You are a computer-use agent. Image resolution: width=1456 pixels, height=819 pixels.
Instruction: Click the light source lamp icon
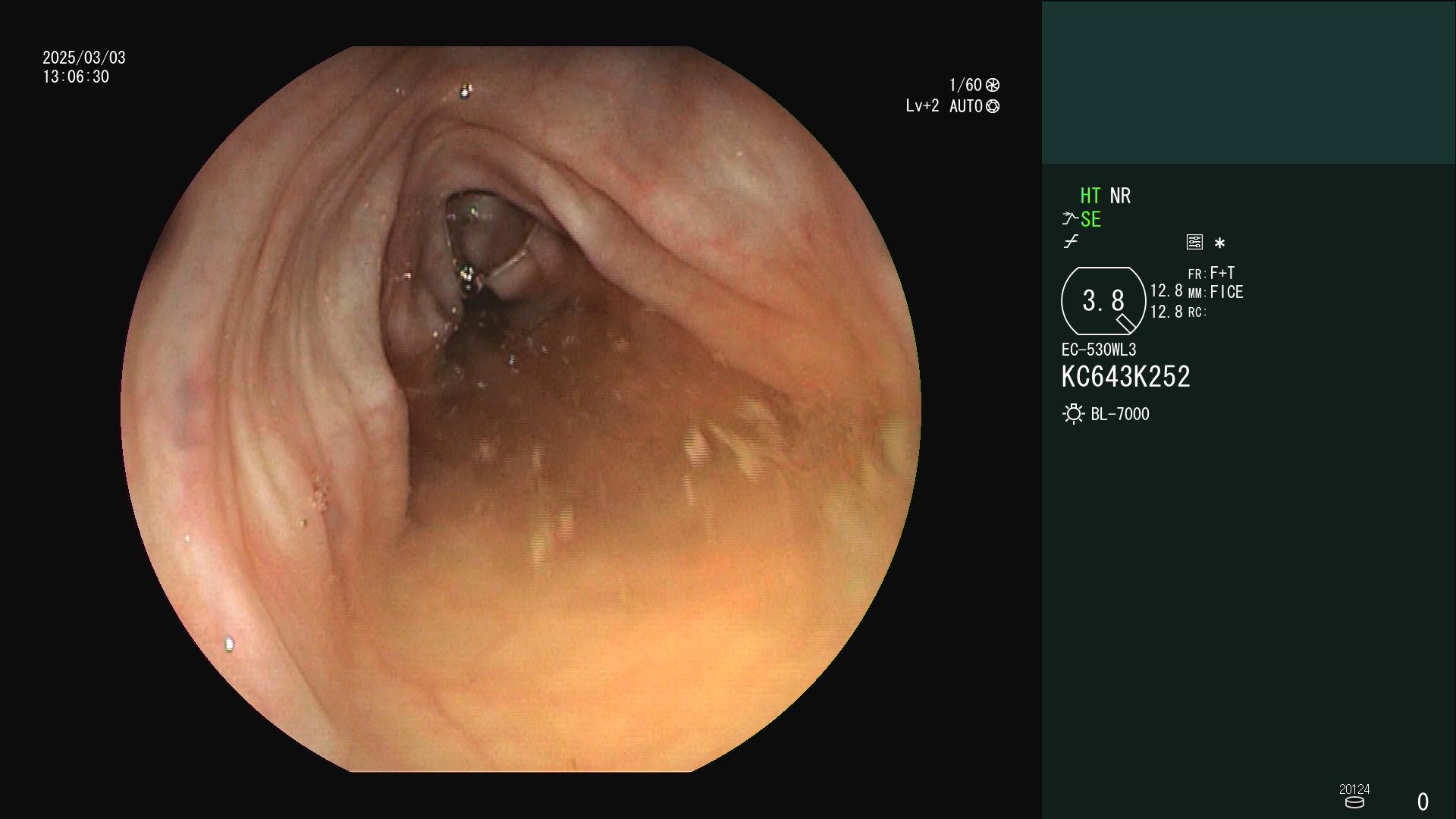1073,414
